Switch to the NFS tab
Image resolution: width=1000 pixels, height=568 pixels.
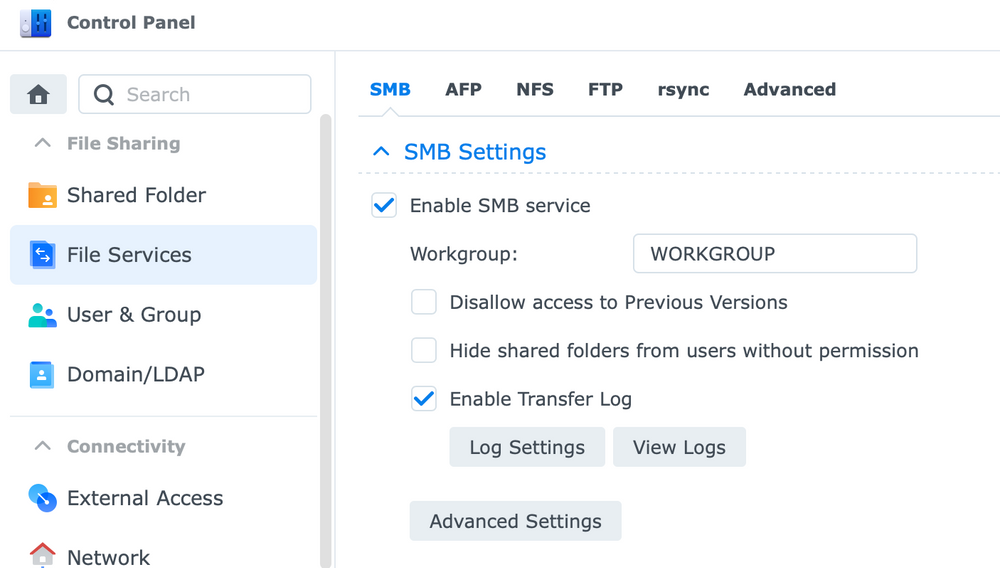tap(534, 89)
